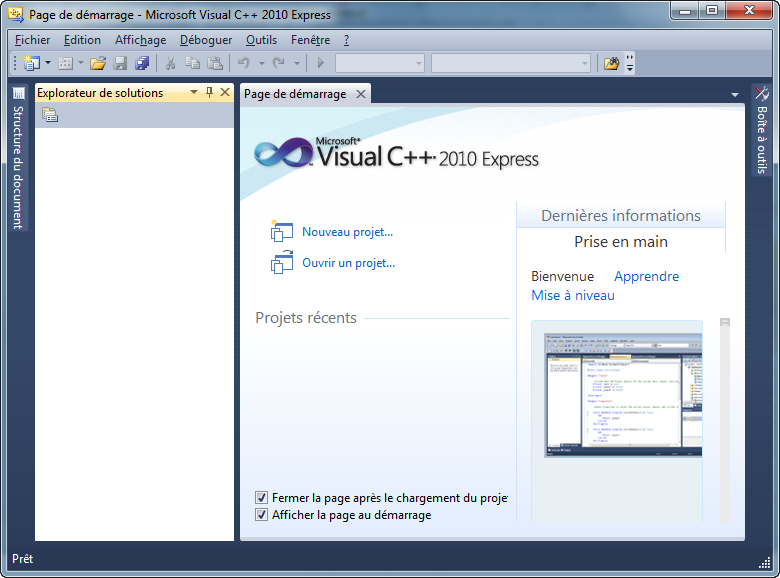Screen dimensions: 780x578
Task: Click the Boîte à outils tools icon
Action: [x=762, y=94]
